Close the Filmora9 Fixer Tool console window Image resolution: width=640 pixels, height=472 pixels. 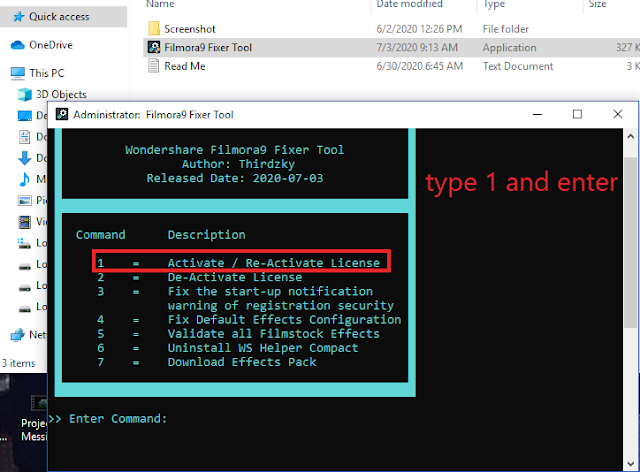click(618, 114)
